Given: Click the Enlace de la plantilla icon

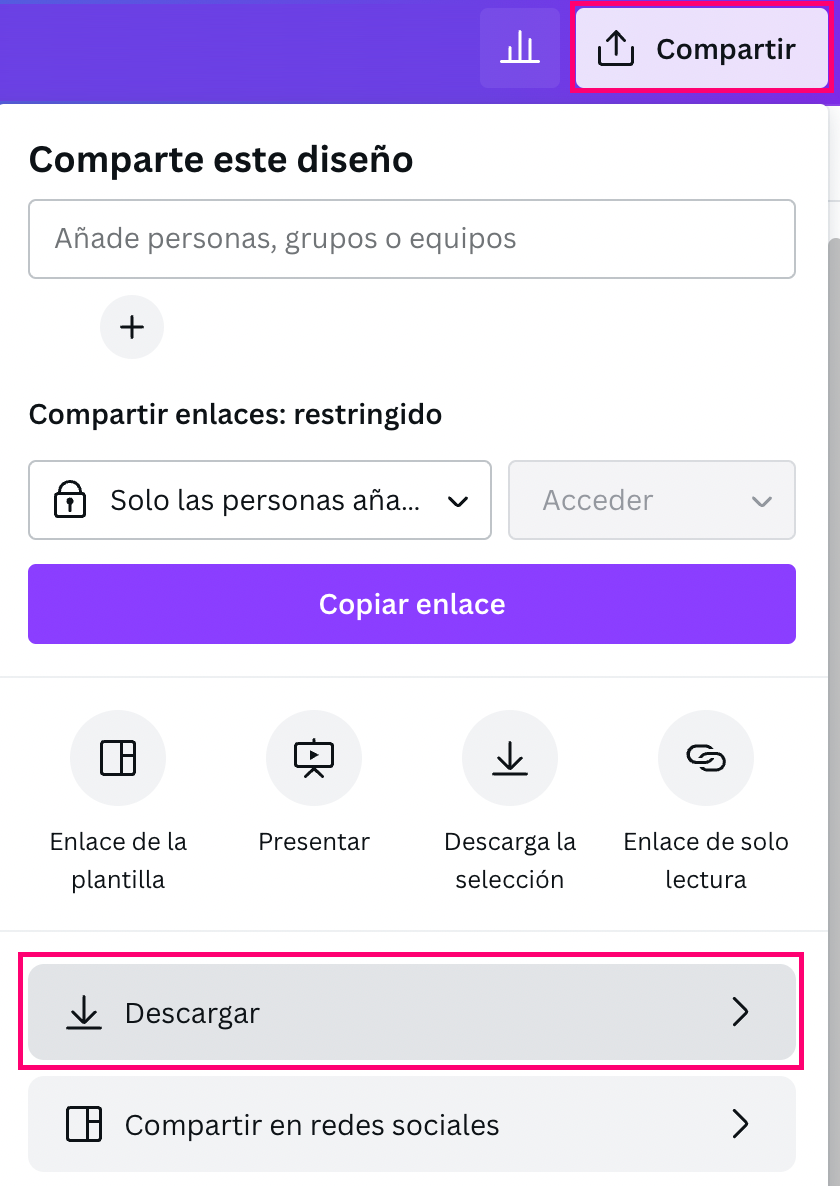Looking at the screenshot, I should click(118, 759).
